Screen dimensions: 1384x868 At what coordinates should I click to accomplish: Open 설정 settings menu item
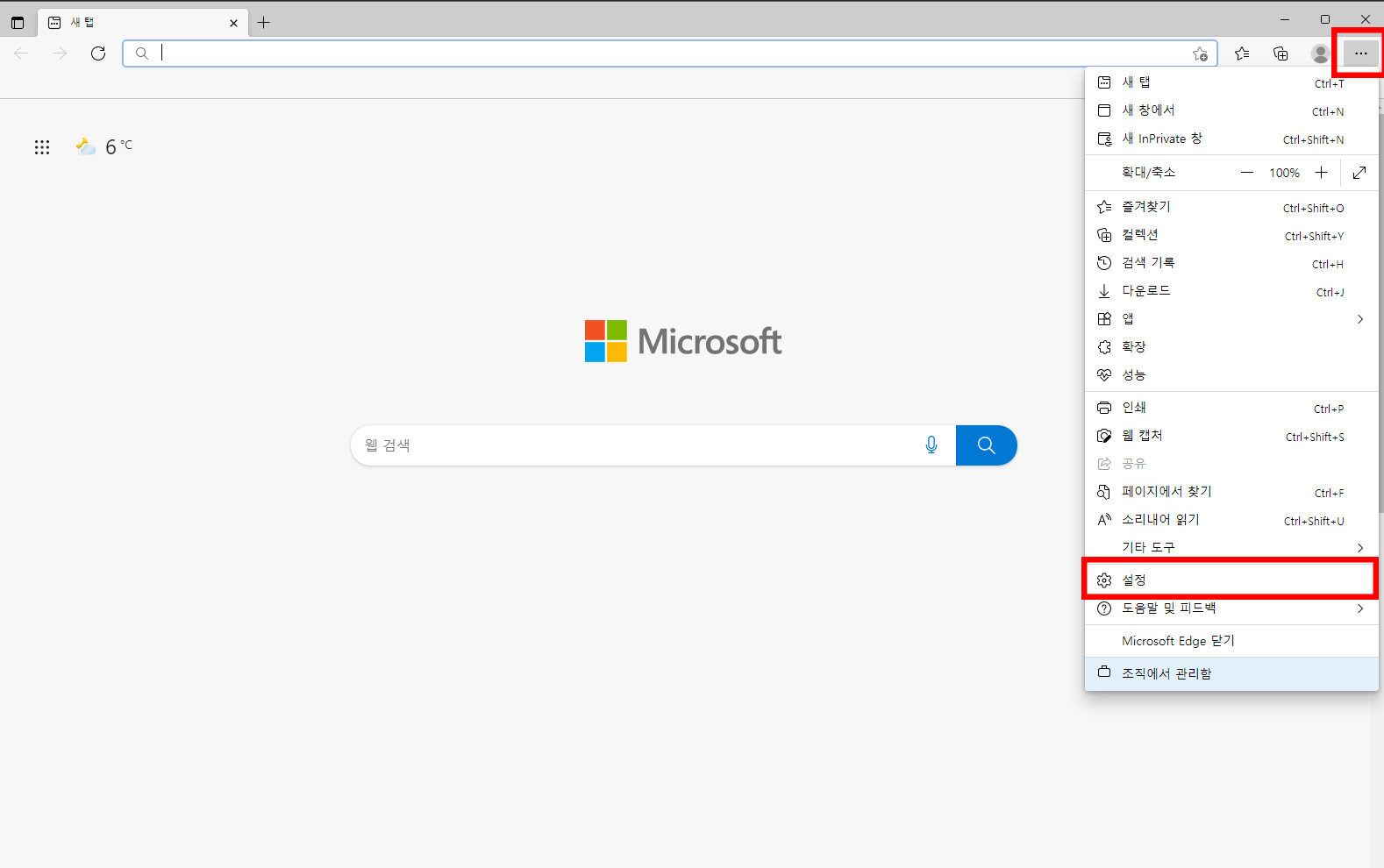[1231, 580]
